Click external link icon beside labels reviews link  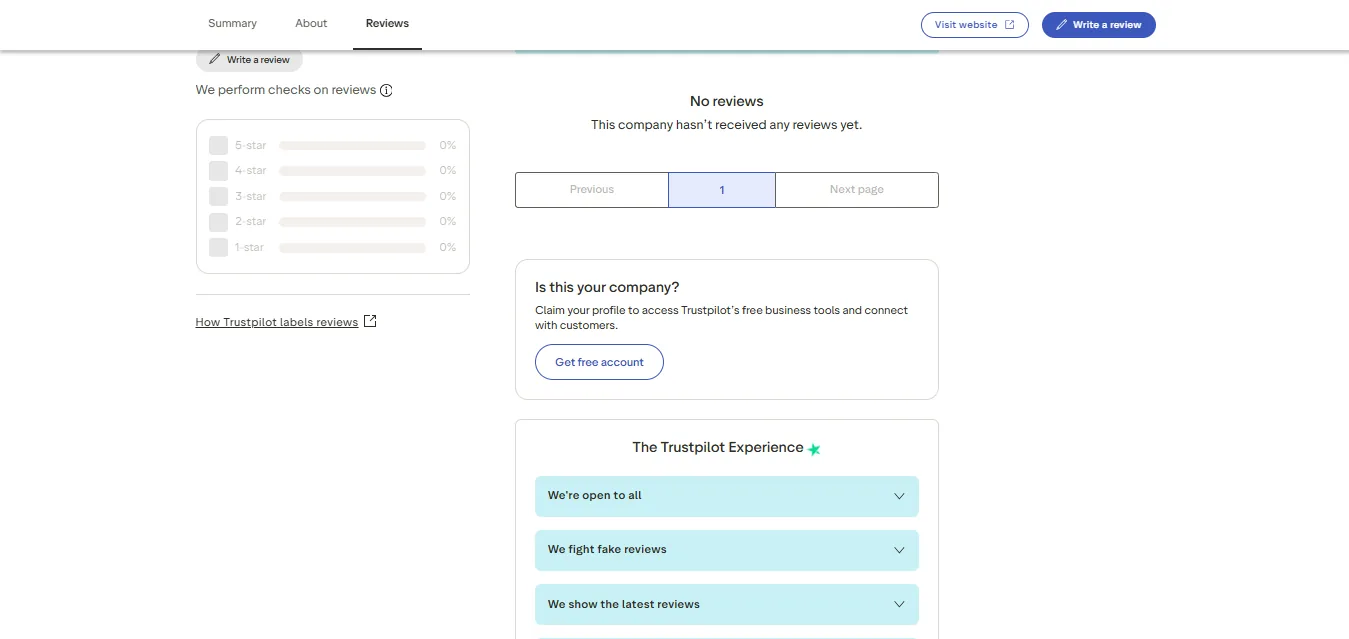tap(370, 321)
